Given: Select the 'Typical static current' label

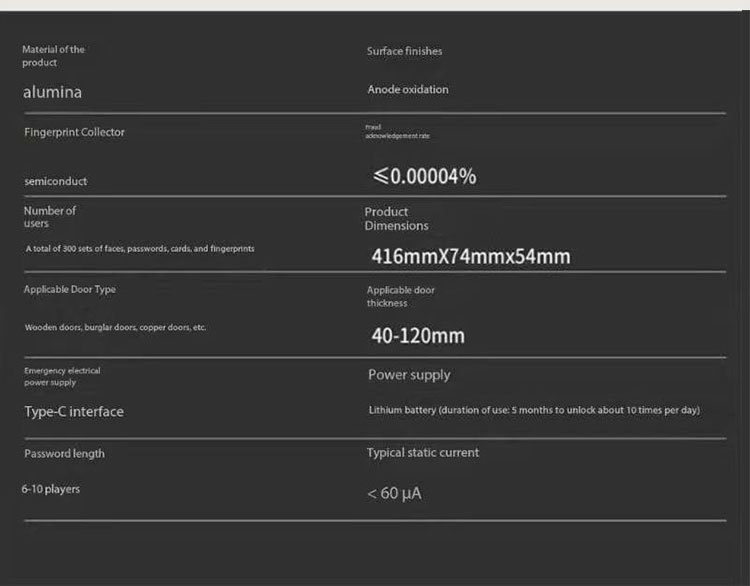Looking at the screenshot, I should coord(422,453).
